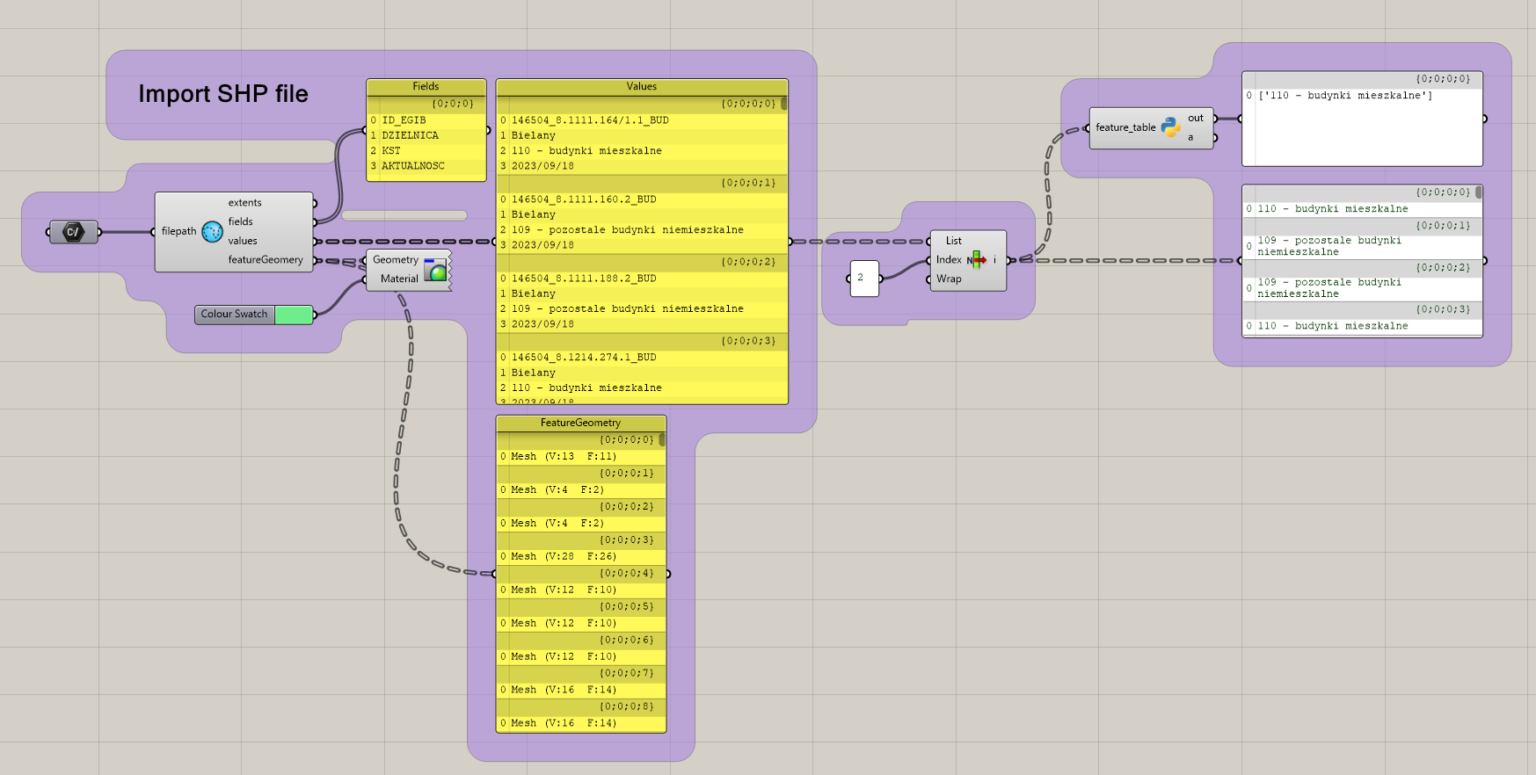This screenshot has width=1536, height=775.
Task: Click the extents output port on the SHP component
Action: click(x=316, y=202)
